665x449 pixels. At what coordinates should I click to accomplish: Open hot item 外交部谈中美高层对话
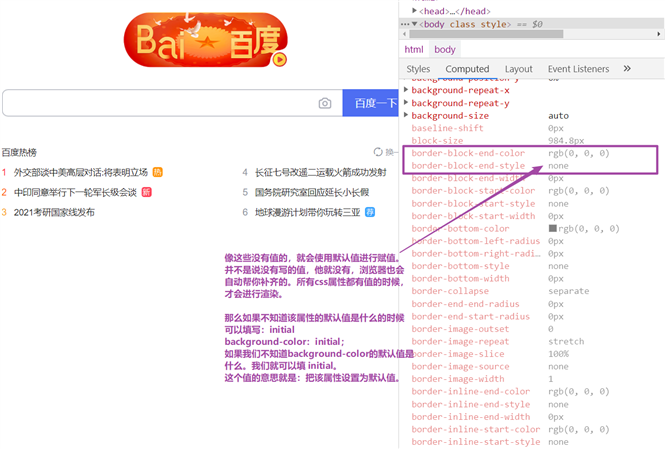[81, 172]
